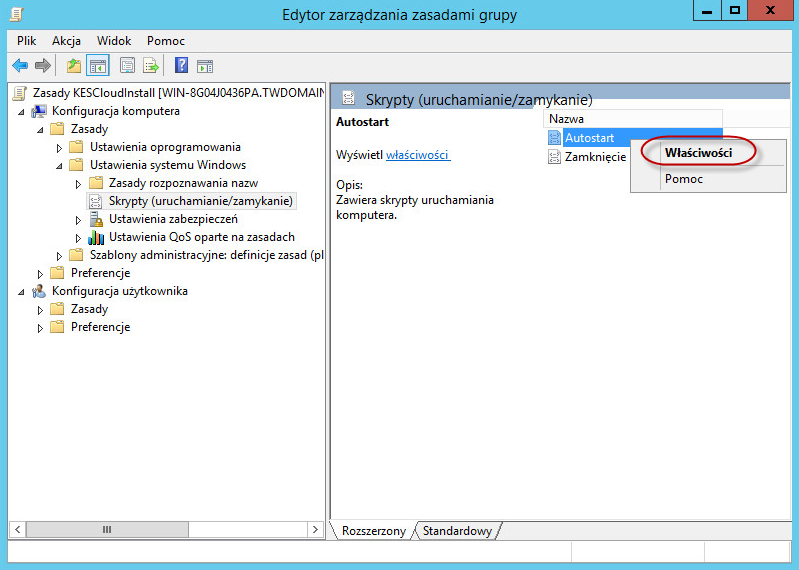Click the Back arrow toolbar icon
The width and height of the screenshot is (799, 570).
[x=20, y=66]
